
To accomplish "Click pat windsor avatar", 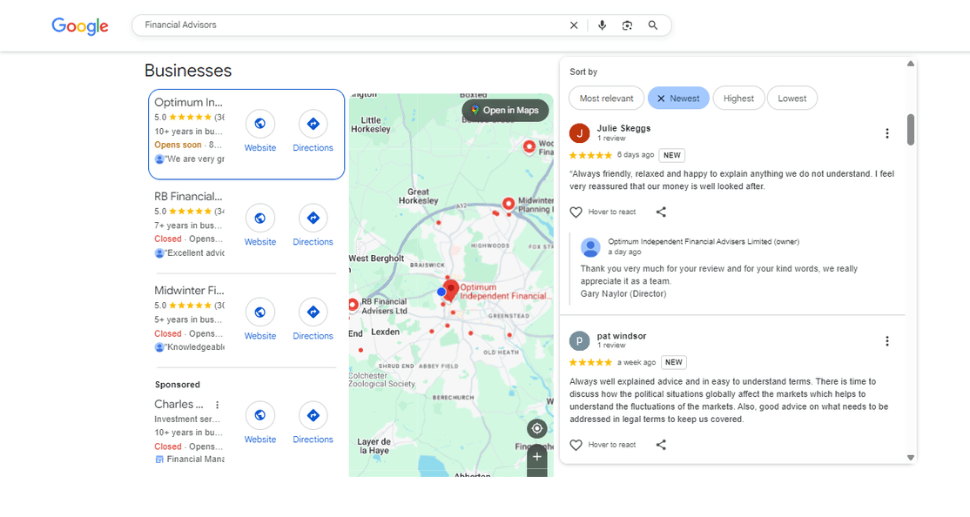I will pyautogui.click(x=580, y=341).
